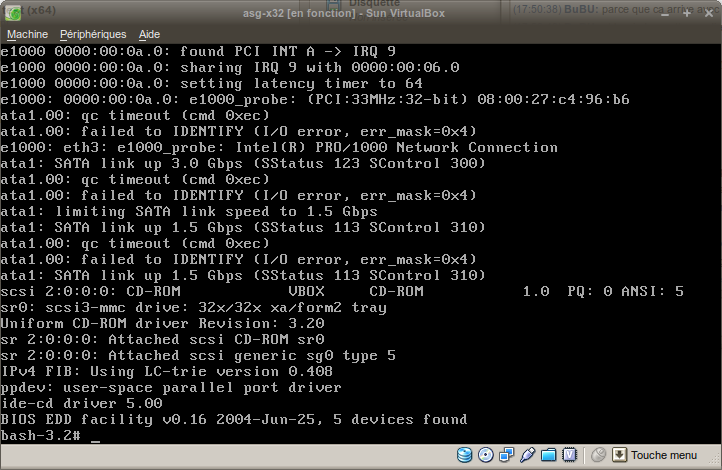Screen dimensions: 722x470
Task: Click the virtualization chip status icon
Action: coord(569,455)
